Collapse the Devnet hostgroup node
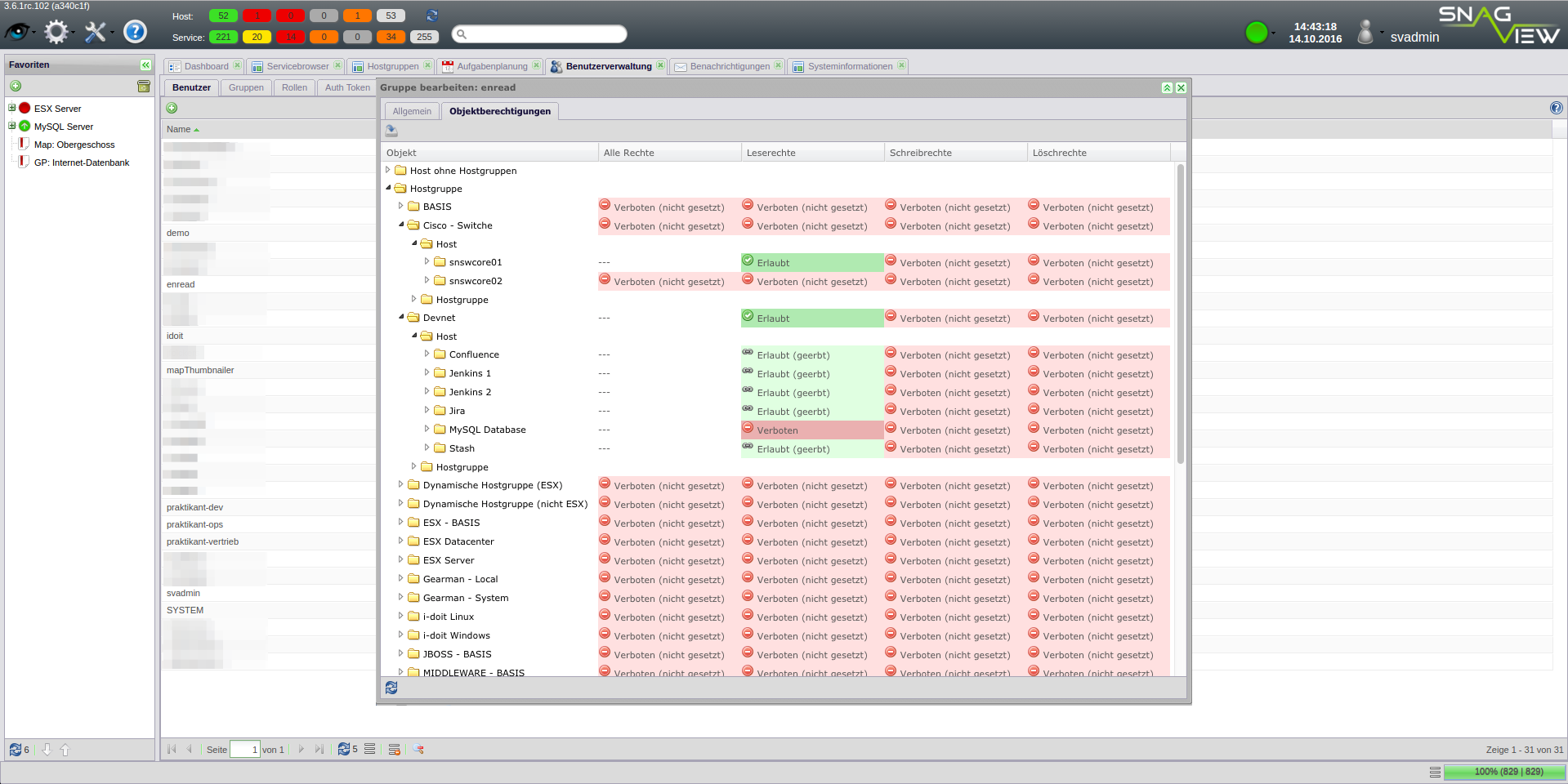 click(401, 317)
